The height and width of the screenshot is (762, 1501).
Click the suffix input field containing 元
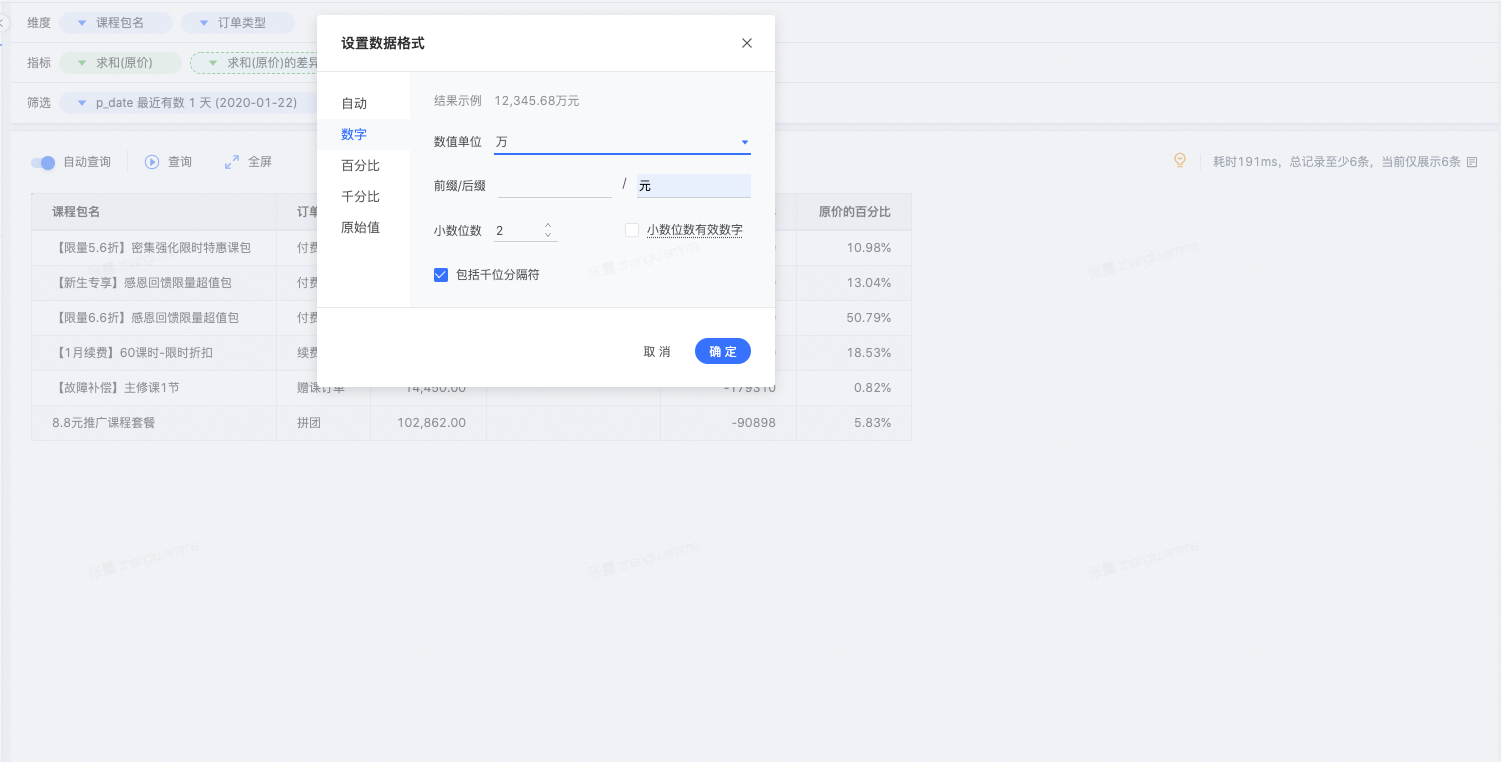click(x=694, y=186)
